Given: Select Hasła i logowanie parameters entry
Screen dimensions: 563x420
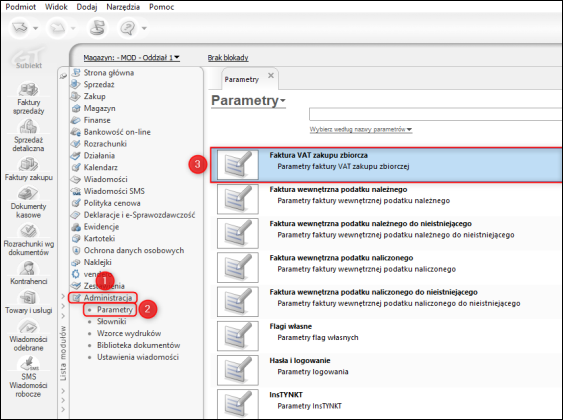Looking at the screenshot, I should (386, 370).
